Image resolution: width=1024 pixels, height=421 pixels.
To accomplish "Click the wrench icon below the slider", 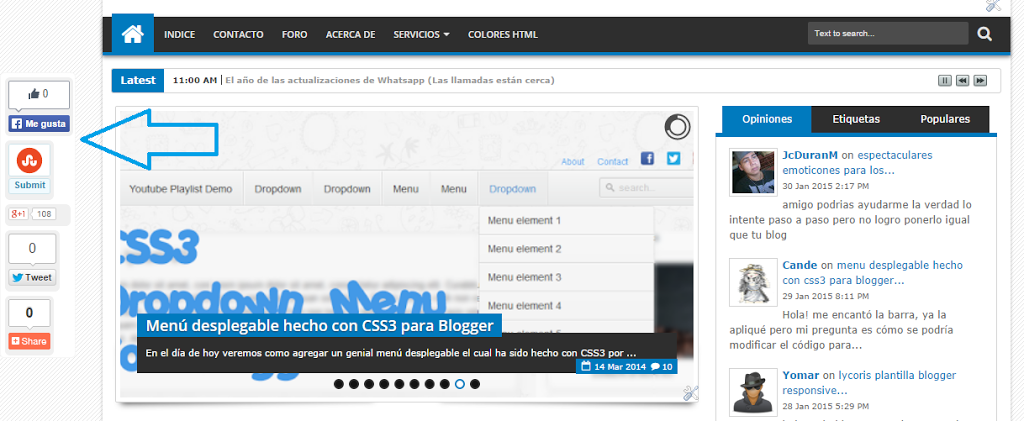I will coord(690,393).
